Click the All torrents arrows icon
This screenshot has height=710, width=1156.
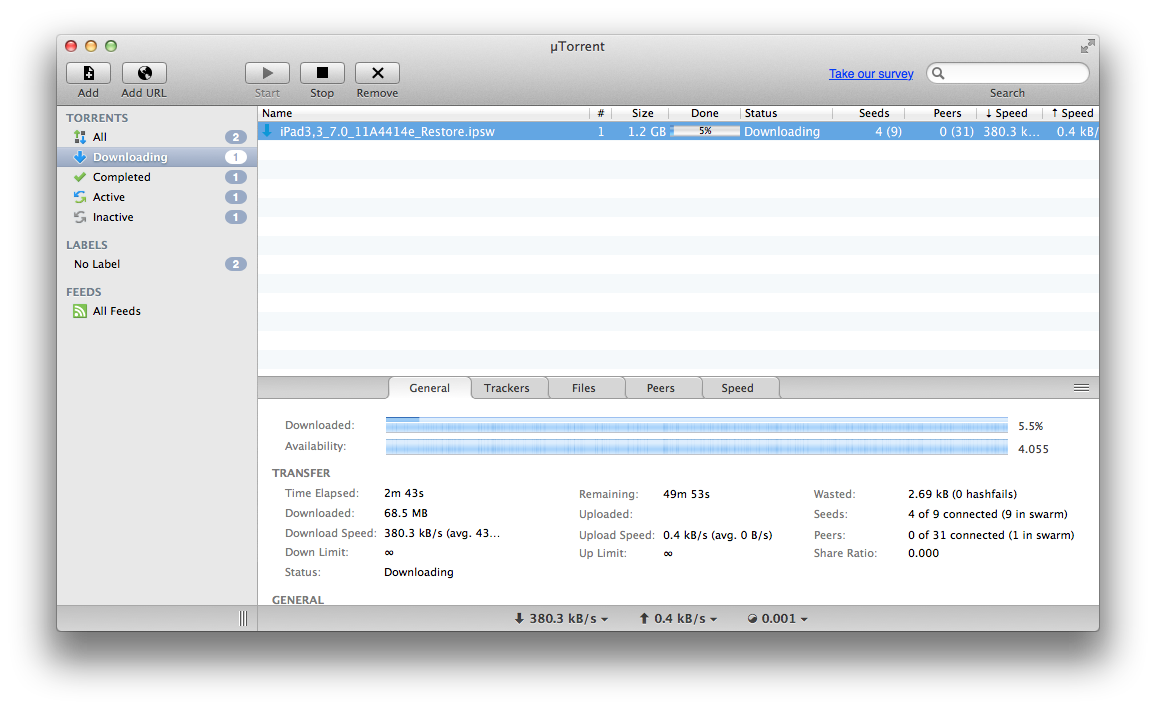[x=80, y=137]
